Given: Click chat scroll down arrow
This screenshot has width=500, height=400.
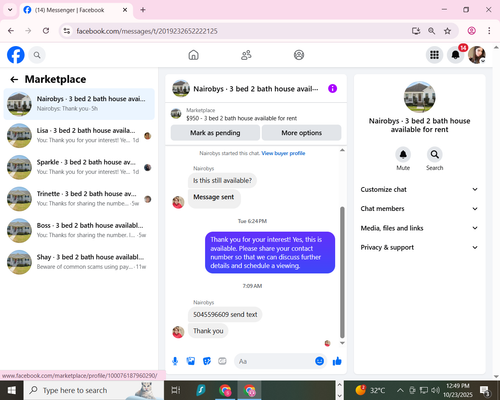Looking at the screenshot, I should [342, 343].
